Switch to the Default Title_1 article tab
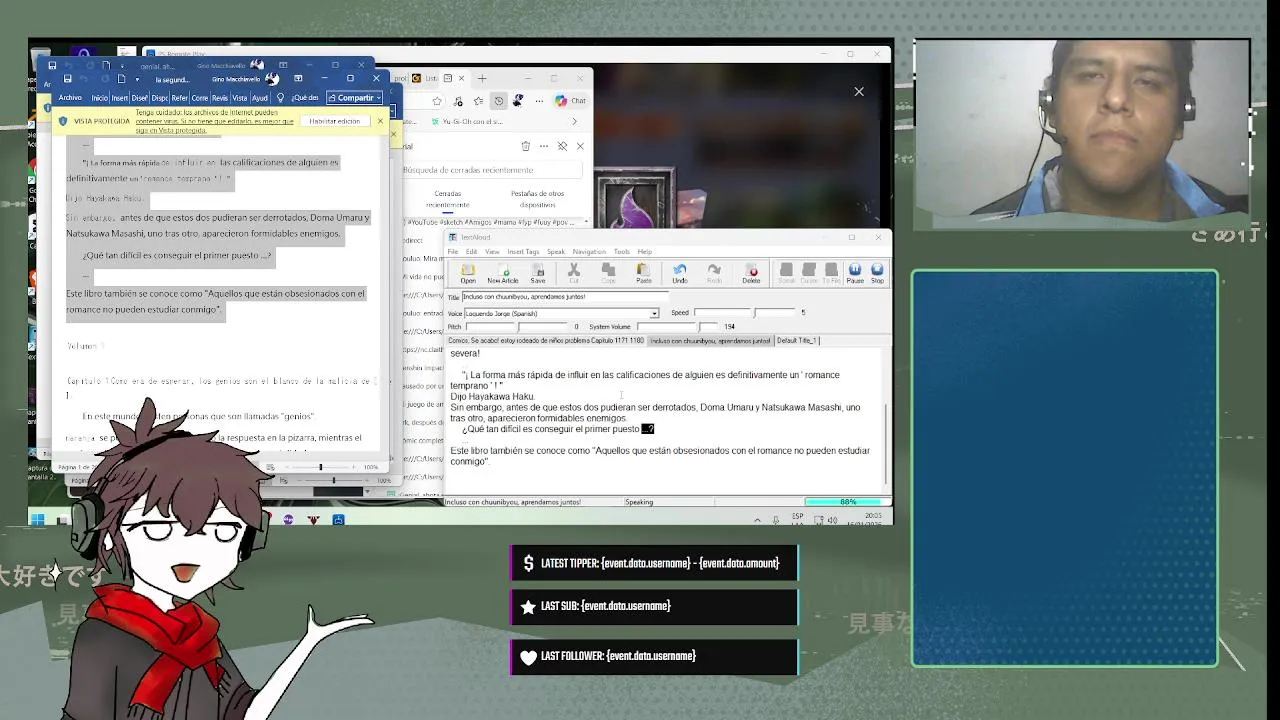Screen dimensions: 1280x720 click(796, 341)
